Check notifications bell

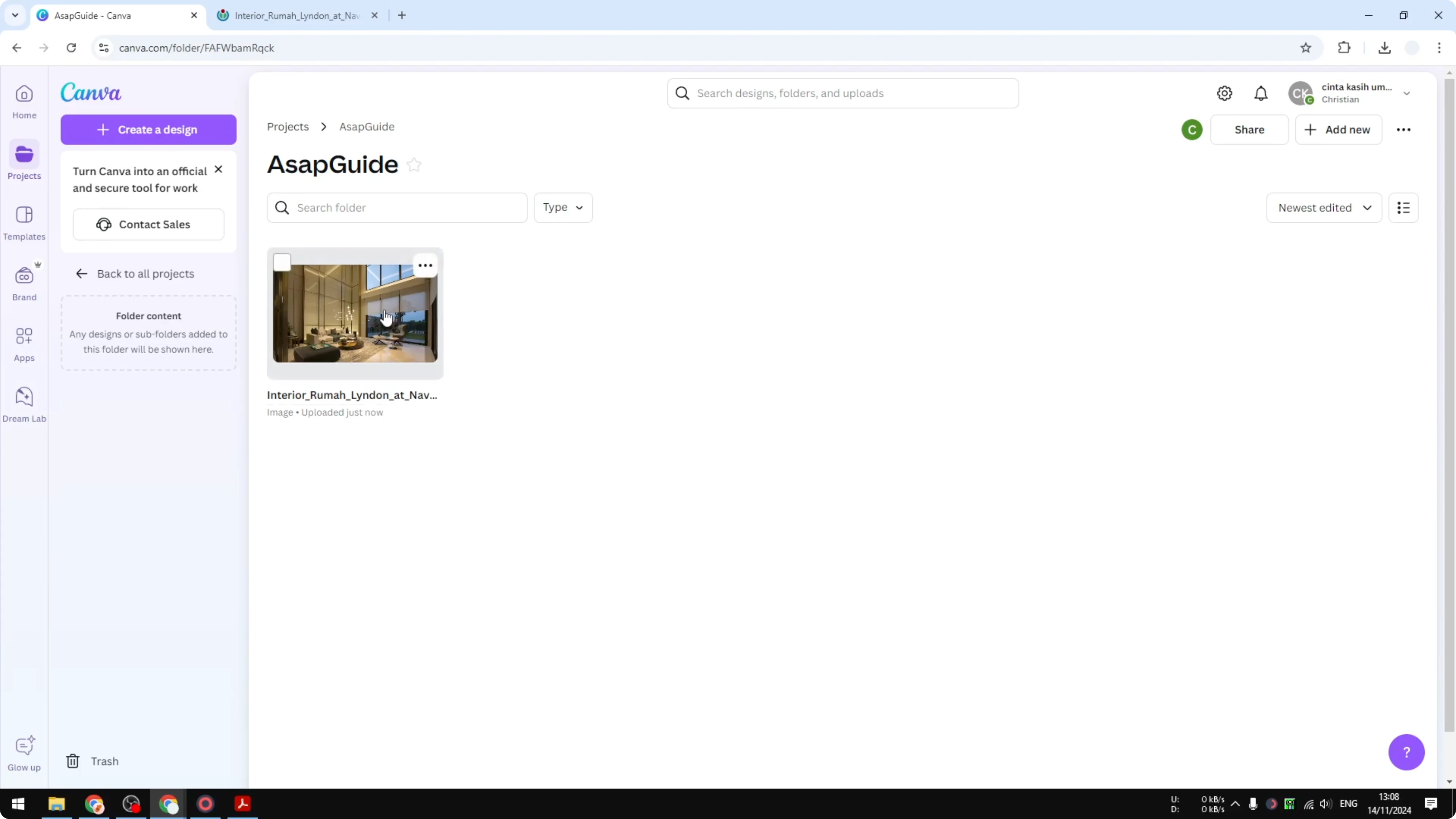point(1261,93)
